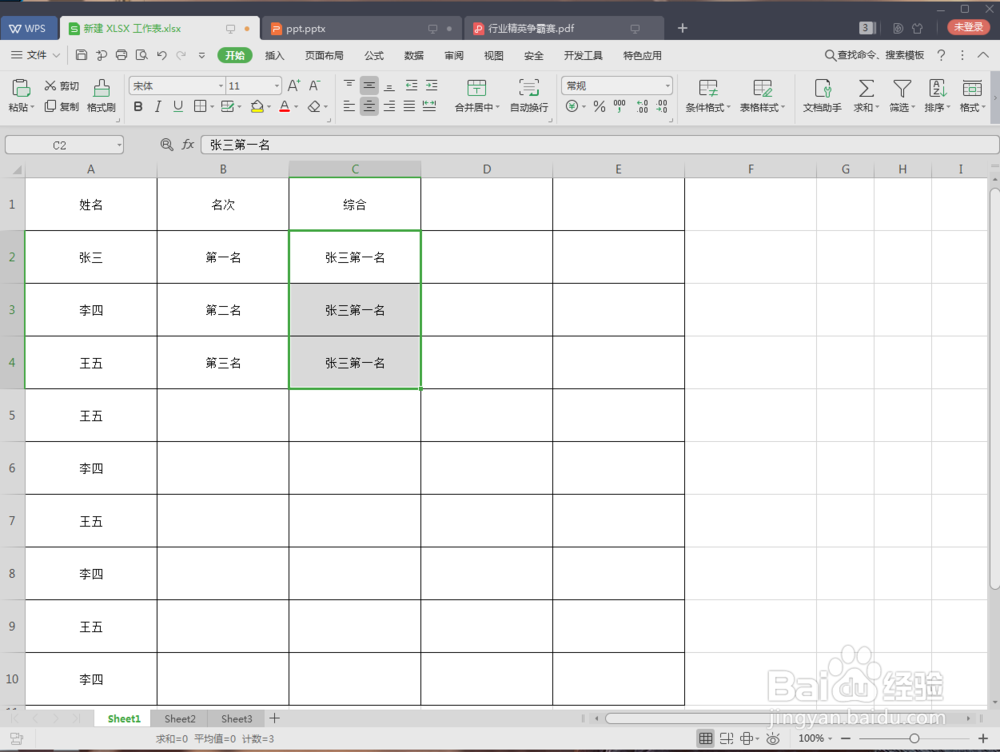Click the undo arrow
The image size is (1000, 752).
click(161, 55)
